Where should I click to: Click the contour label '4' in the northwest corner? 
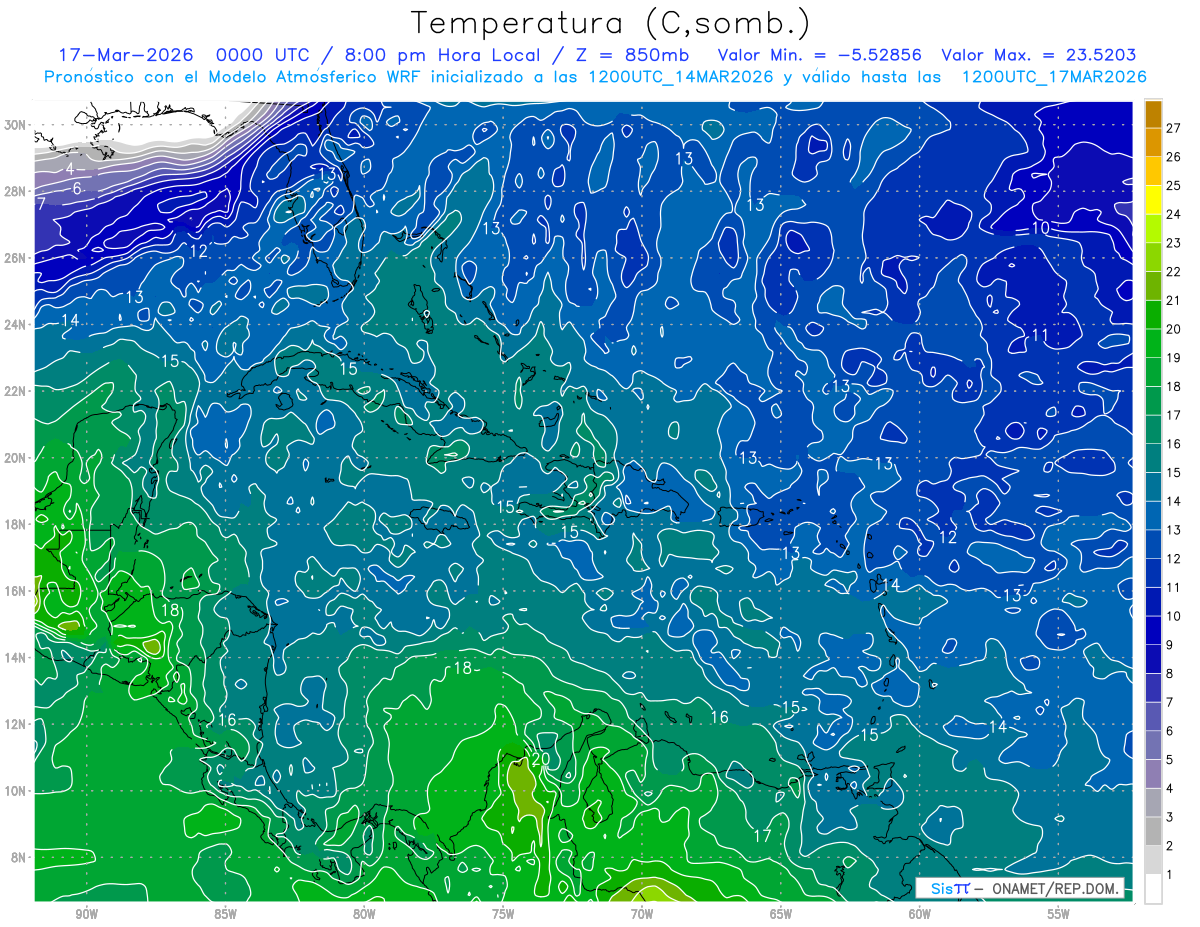pos(70,170)
